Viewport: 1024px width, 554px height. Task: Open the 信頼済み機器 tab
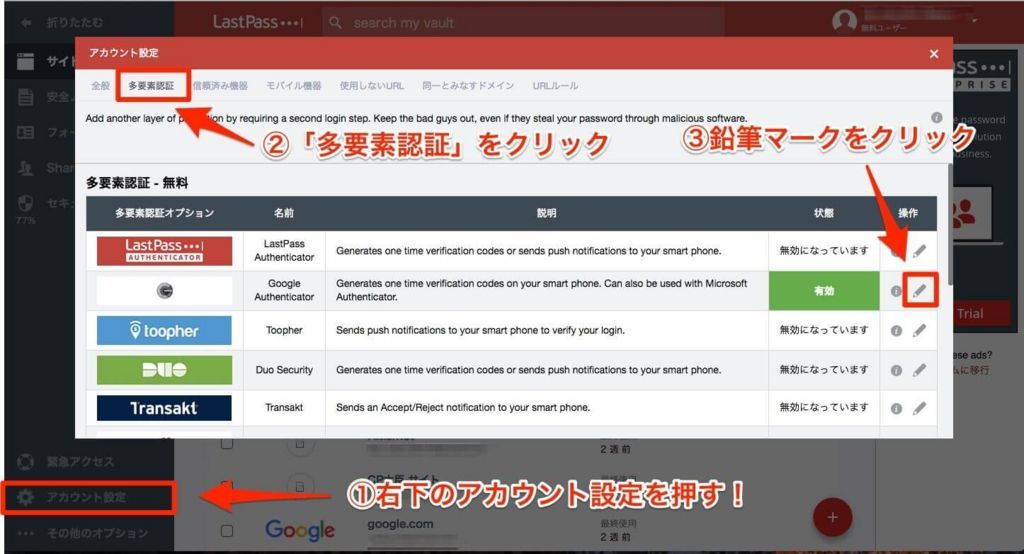coord(220,86)
